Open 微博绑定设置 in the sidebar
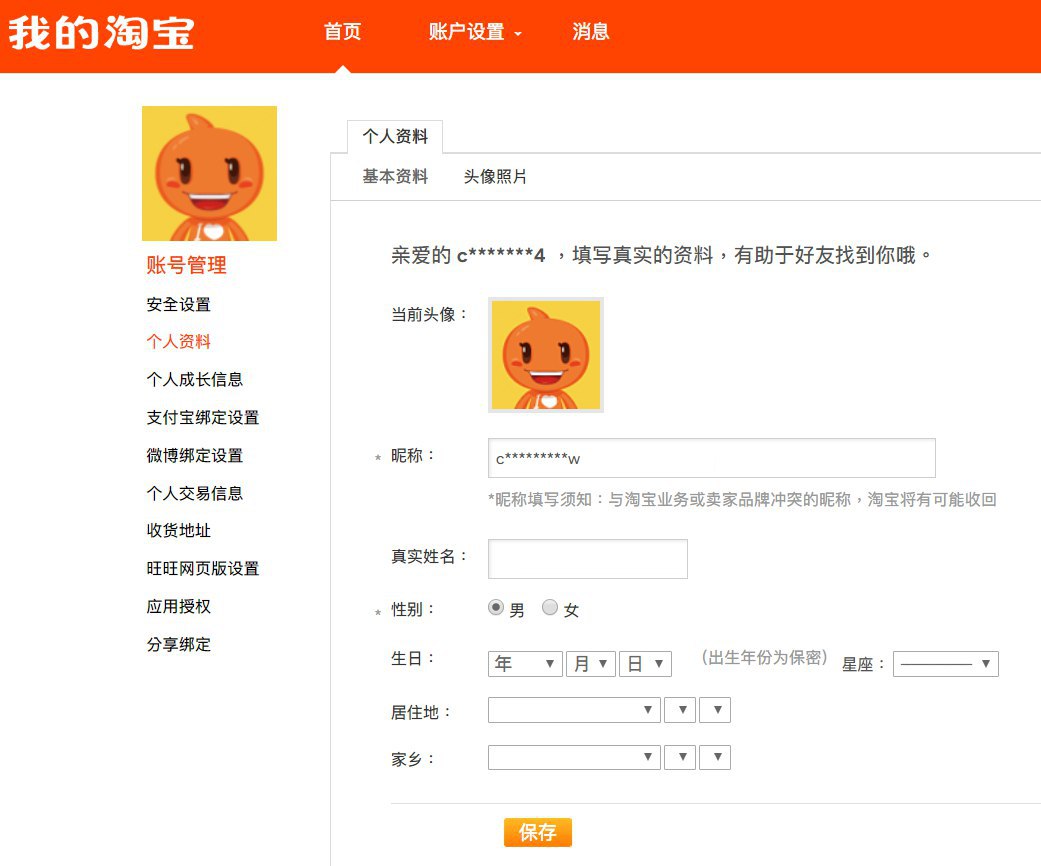 (x=195, y=456)
